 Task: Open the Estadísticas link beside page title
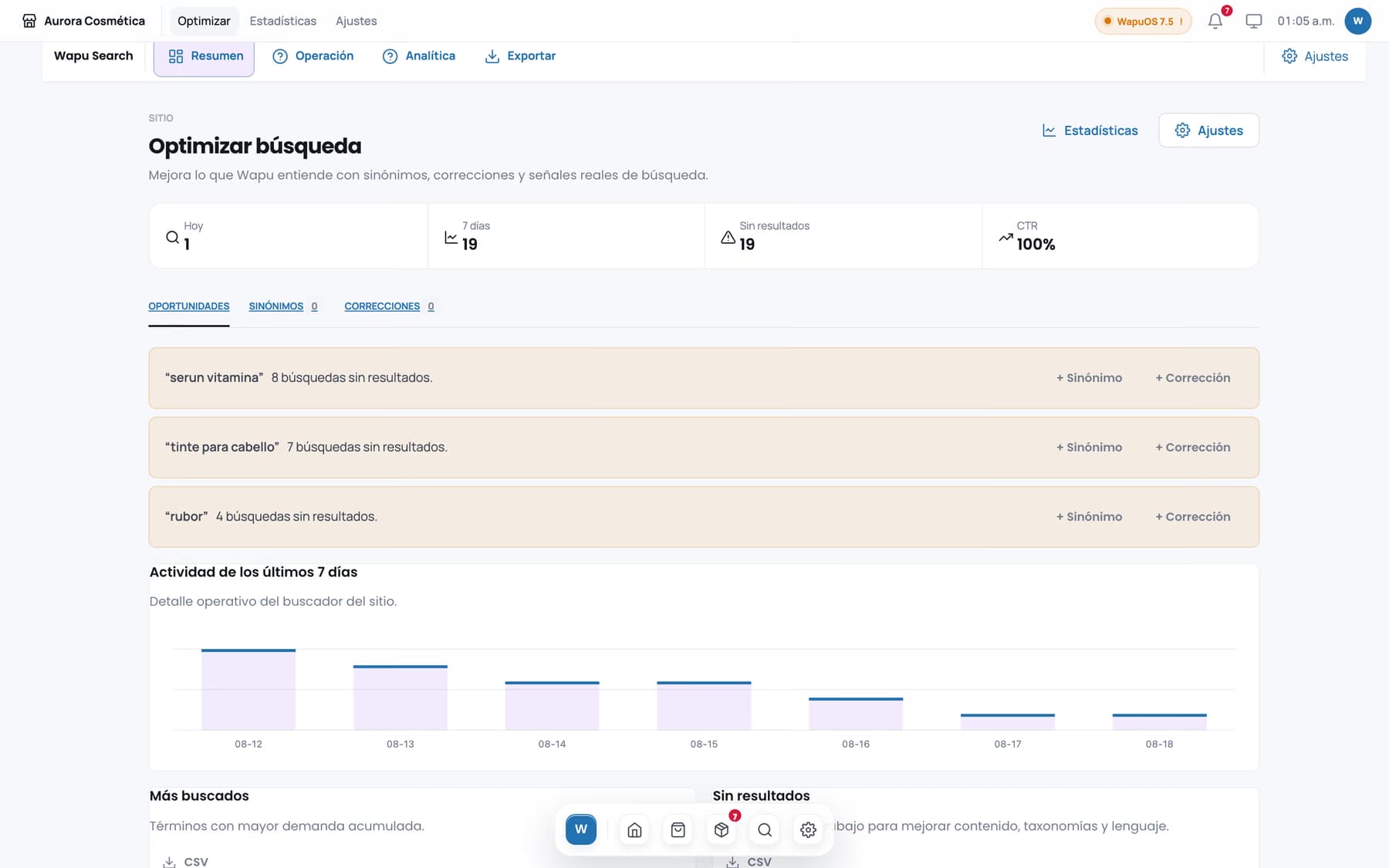[1090, 130]
